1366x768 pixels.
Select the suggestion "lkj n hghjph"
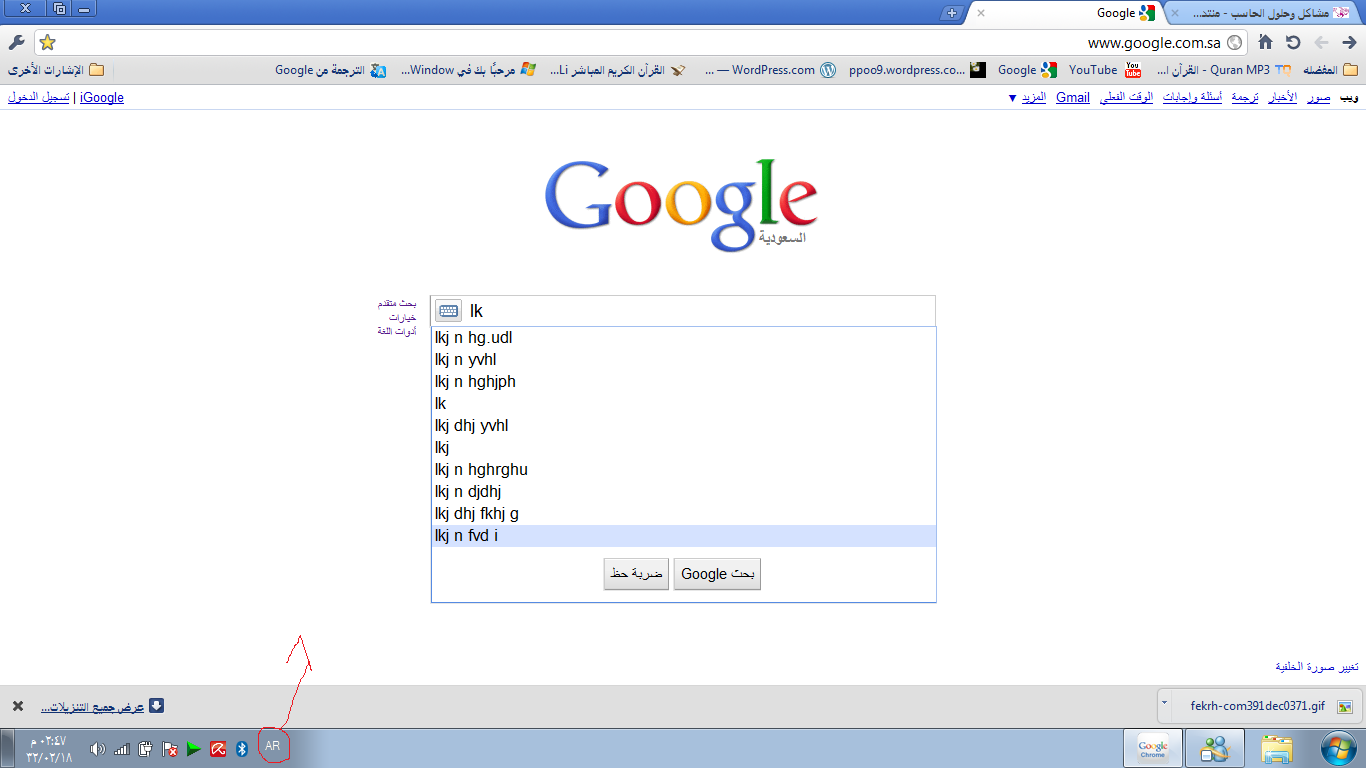click(x=475, y=382)
